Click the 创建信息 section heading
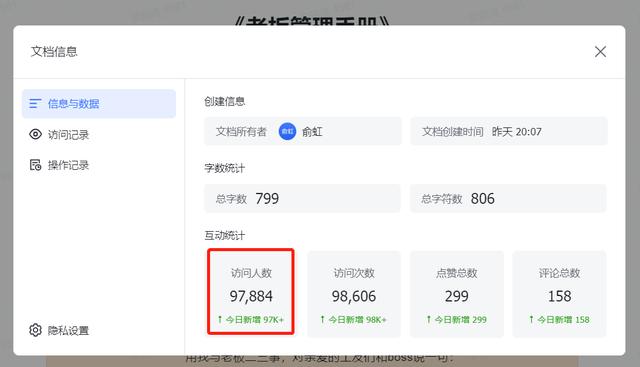The height and width of the screenshot is (367, 640). [x=224, y=102]
